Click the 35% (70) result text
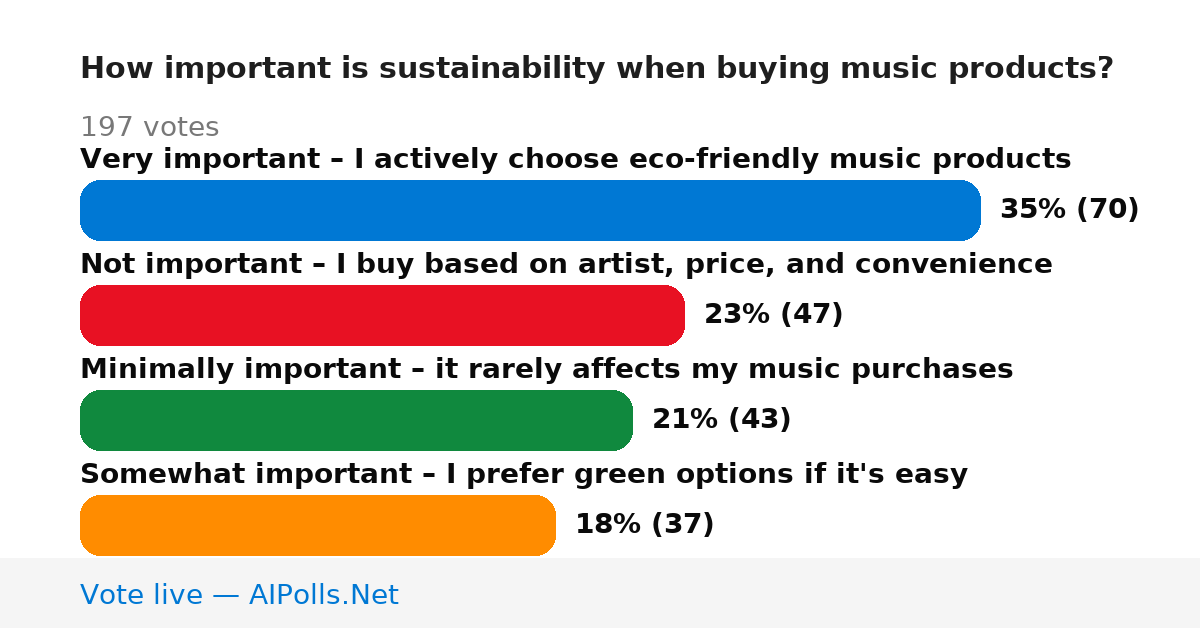1200x628 pixels. point(1070,209)
